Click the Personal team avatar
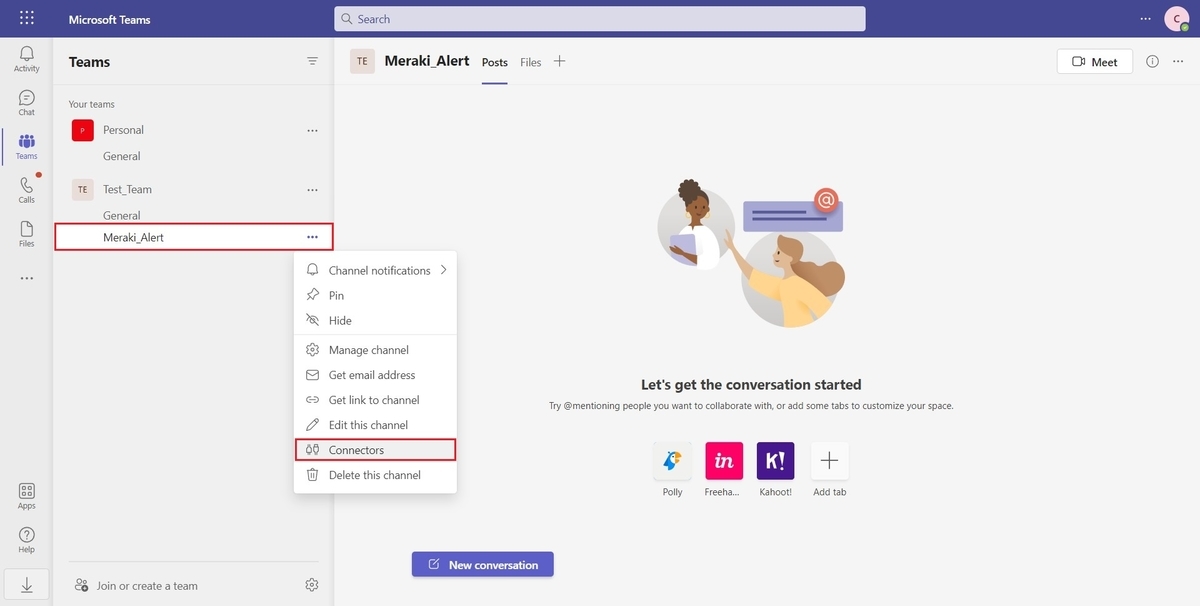This screenshot has height=606, width=1200. click(83, 130)
